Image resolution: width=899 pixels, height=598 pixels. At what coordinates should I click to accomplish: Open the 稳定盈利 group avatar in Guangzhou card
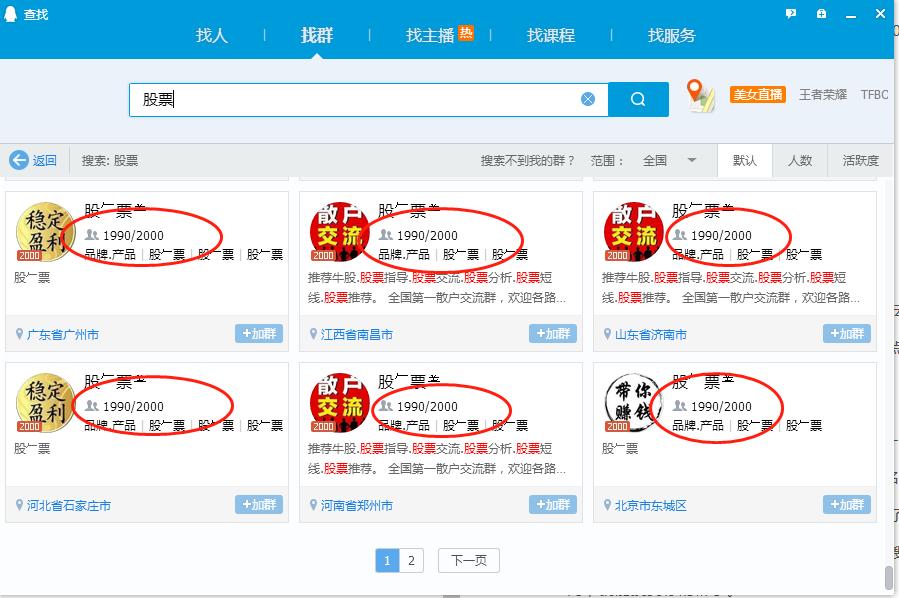(x=45, y=231)
